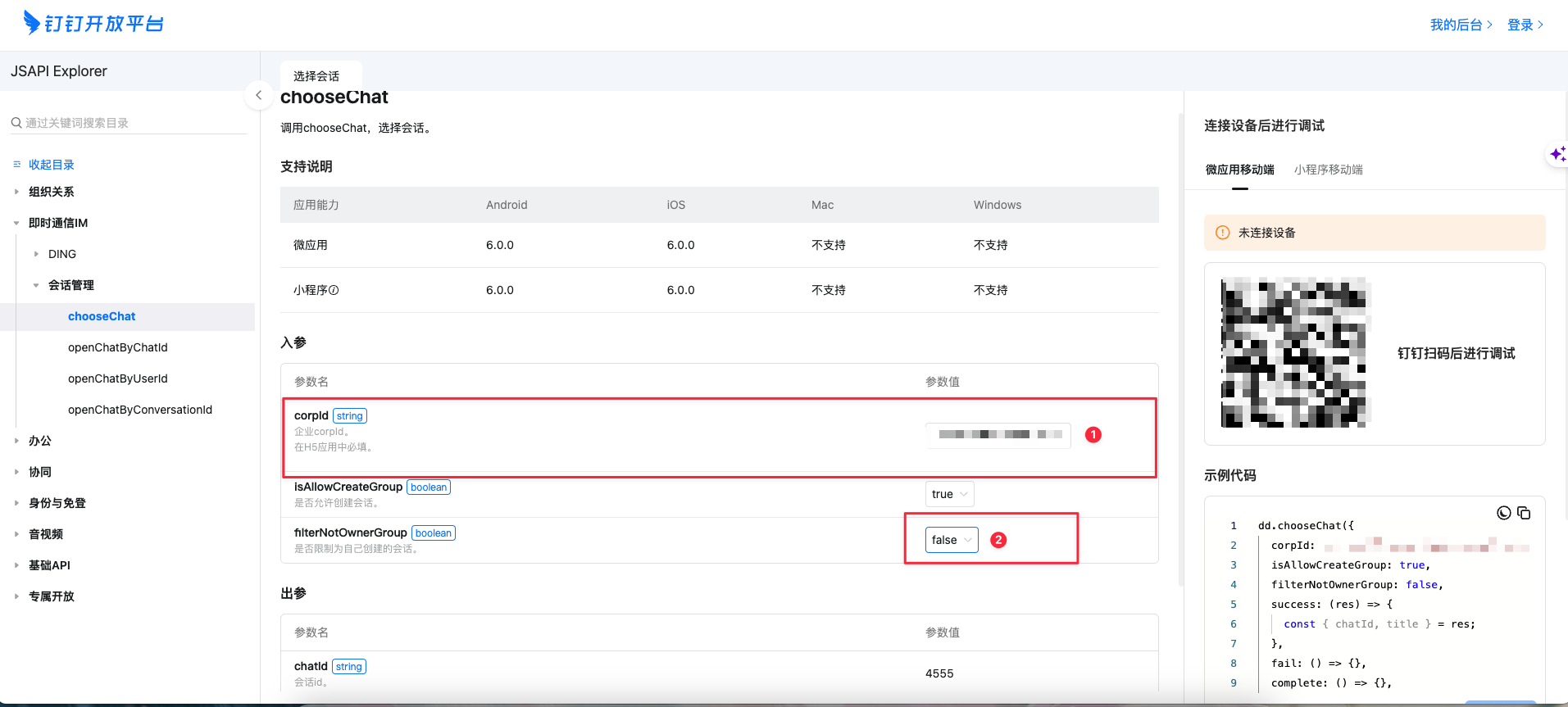Screen dimensions: 1568x707
Task: Collapse the 会话管理 tree node
Action: coord(36,285)
